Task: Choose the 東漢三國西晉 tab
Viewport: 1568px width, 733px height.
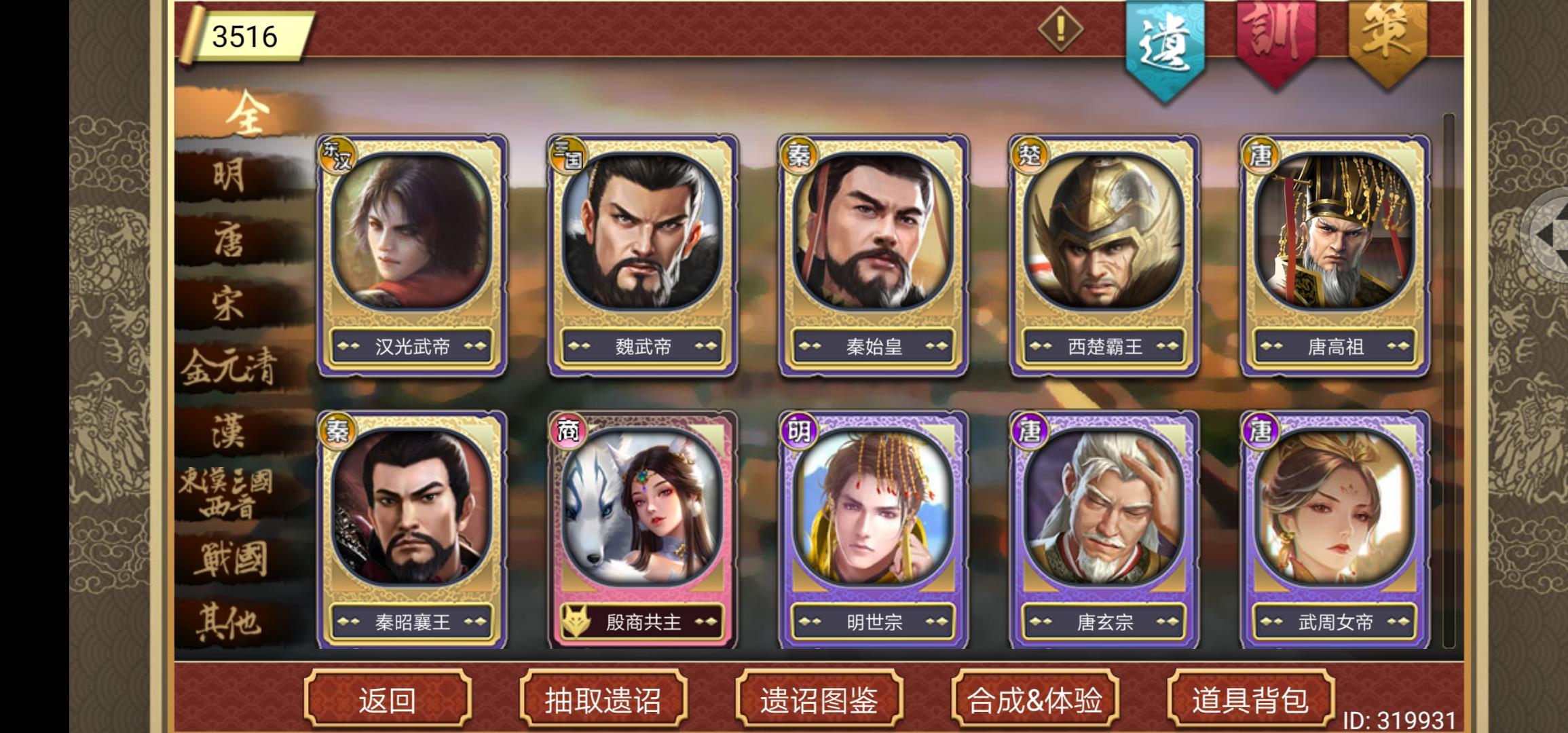Action: pos(227,493)
